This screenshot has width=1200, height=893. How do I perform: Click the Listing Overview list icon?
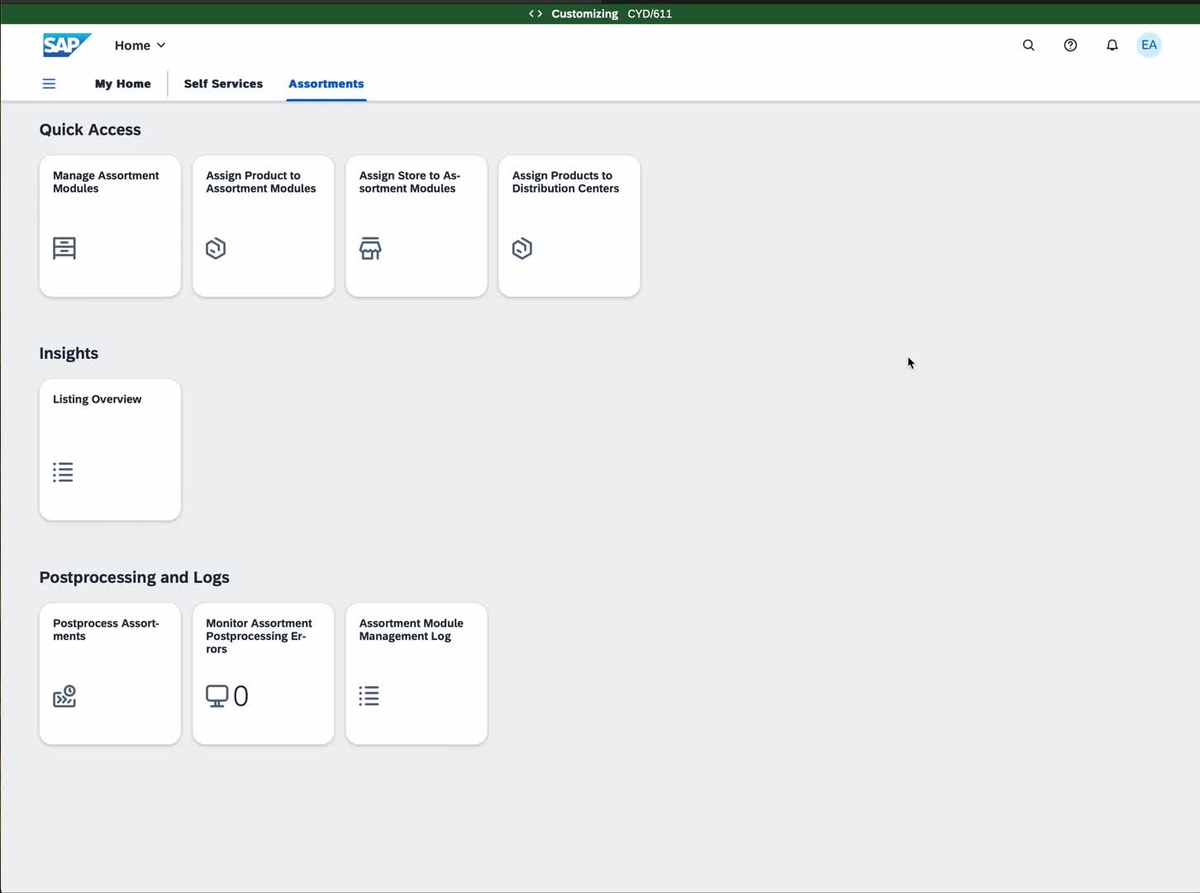coord(63,471)
